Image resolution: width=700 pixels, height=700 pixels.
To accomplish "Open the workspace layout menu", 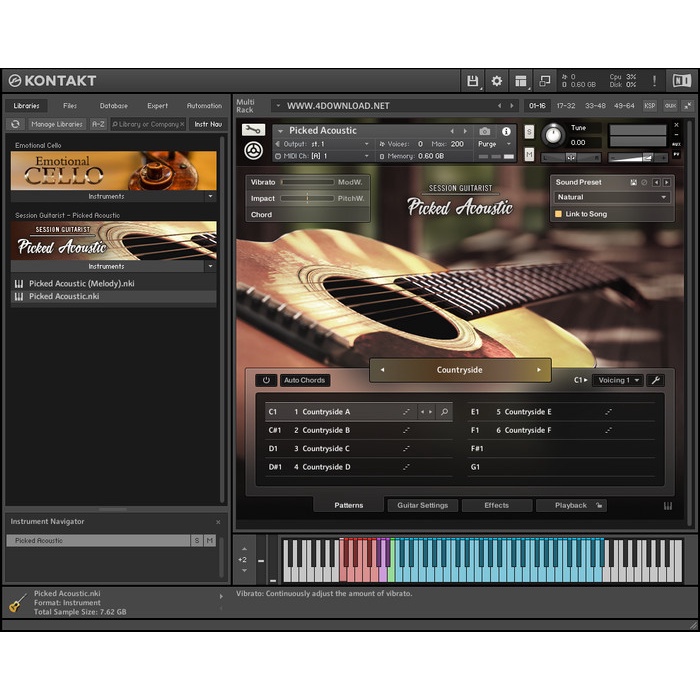I will pos(521,81).
